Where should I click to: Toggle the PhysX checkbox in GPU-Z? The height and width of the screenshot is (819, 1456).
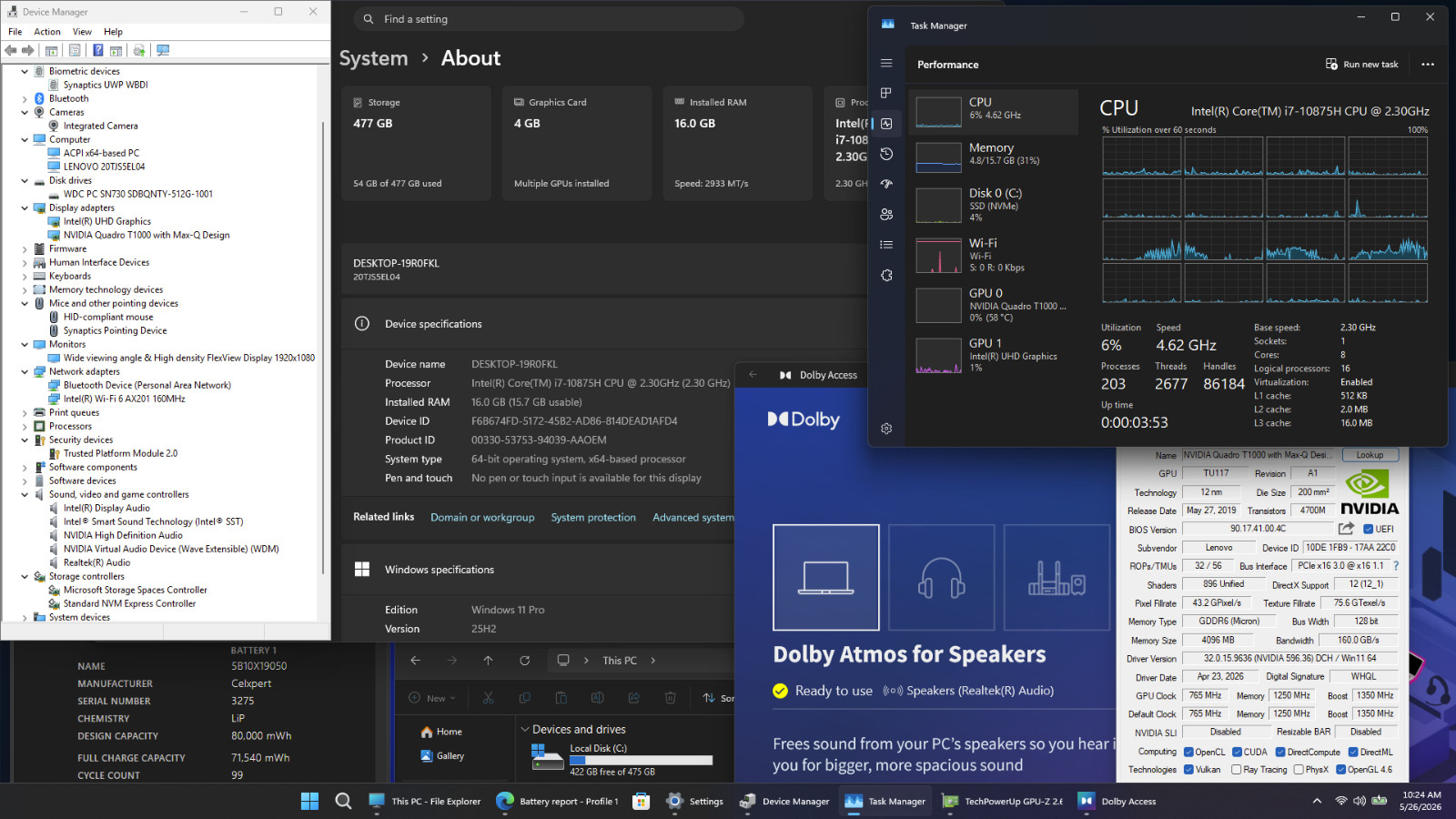[1299, 770]
